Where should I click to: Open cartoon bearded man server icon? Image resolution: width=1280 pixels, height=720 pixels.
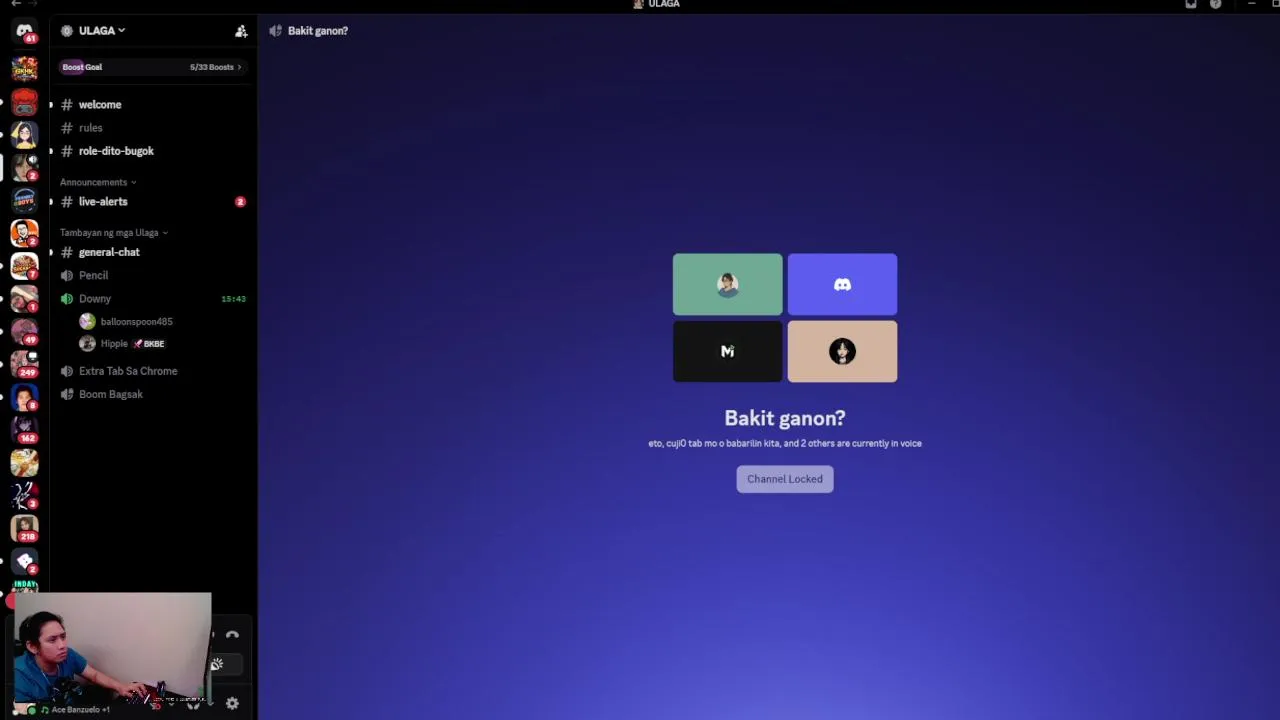[x=24, y=233]
